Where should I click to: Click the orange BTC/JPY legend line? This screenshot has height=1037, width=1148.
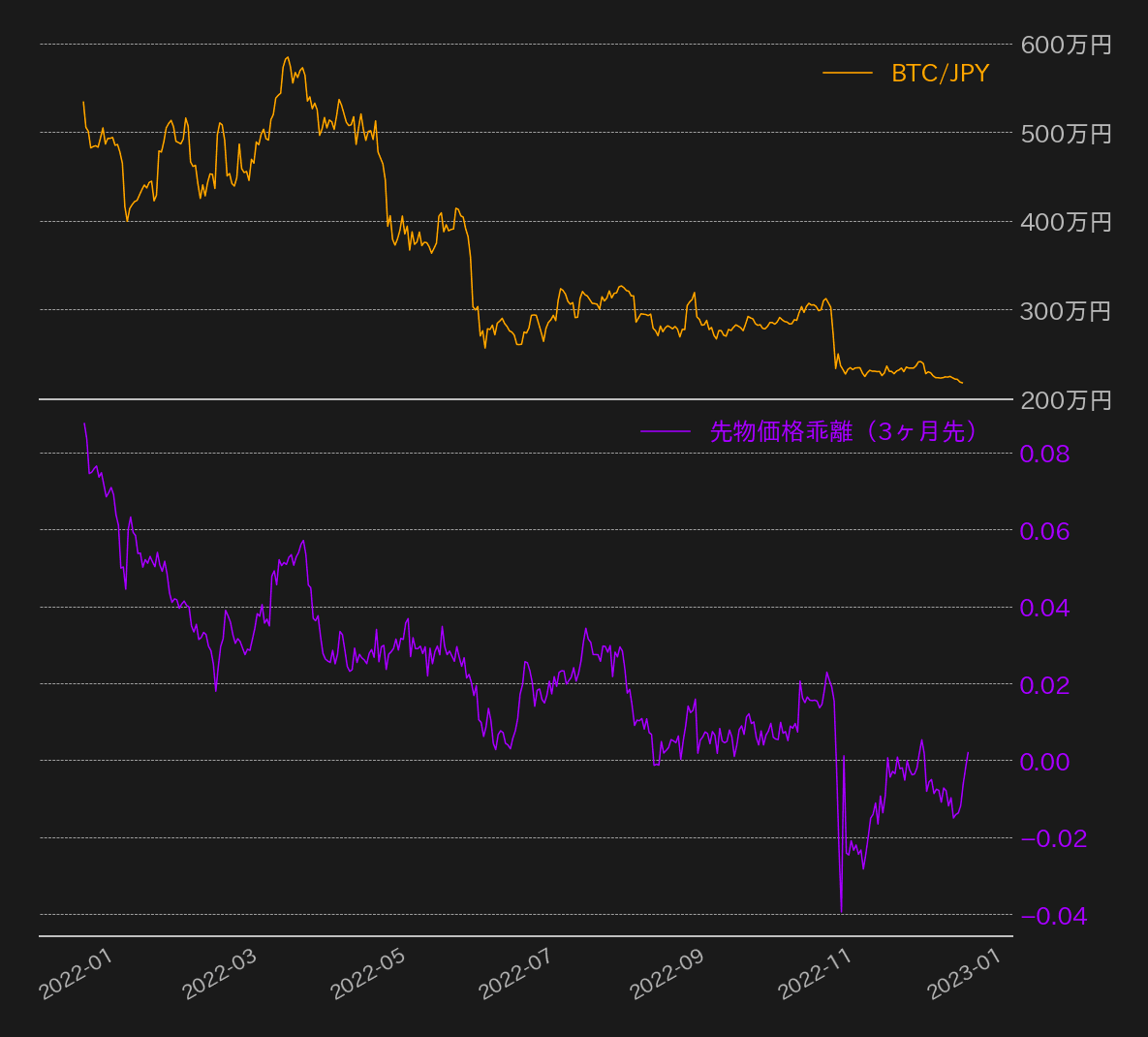click(847, 73)
